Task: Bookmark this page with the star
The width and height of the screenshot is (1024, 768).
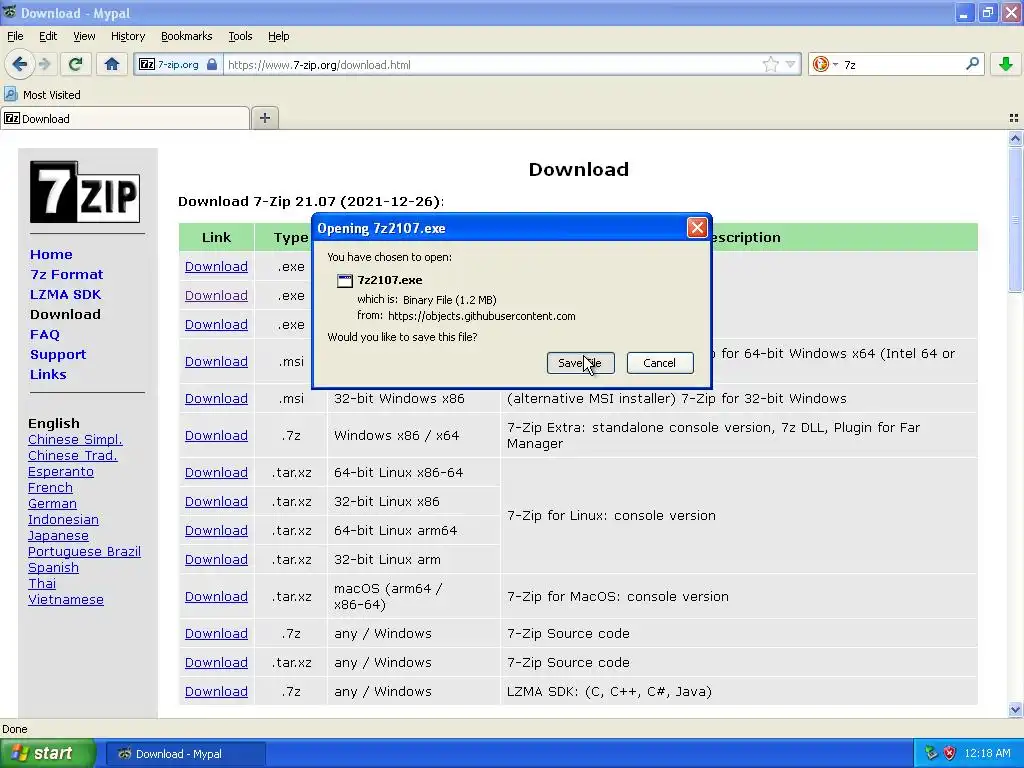Action: 771,64
